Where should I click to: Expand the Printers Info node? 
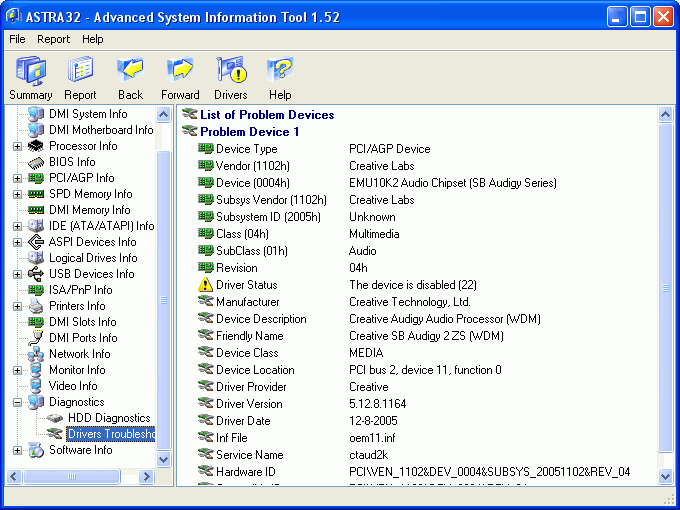pyautogui.click(x=17, y=306)
